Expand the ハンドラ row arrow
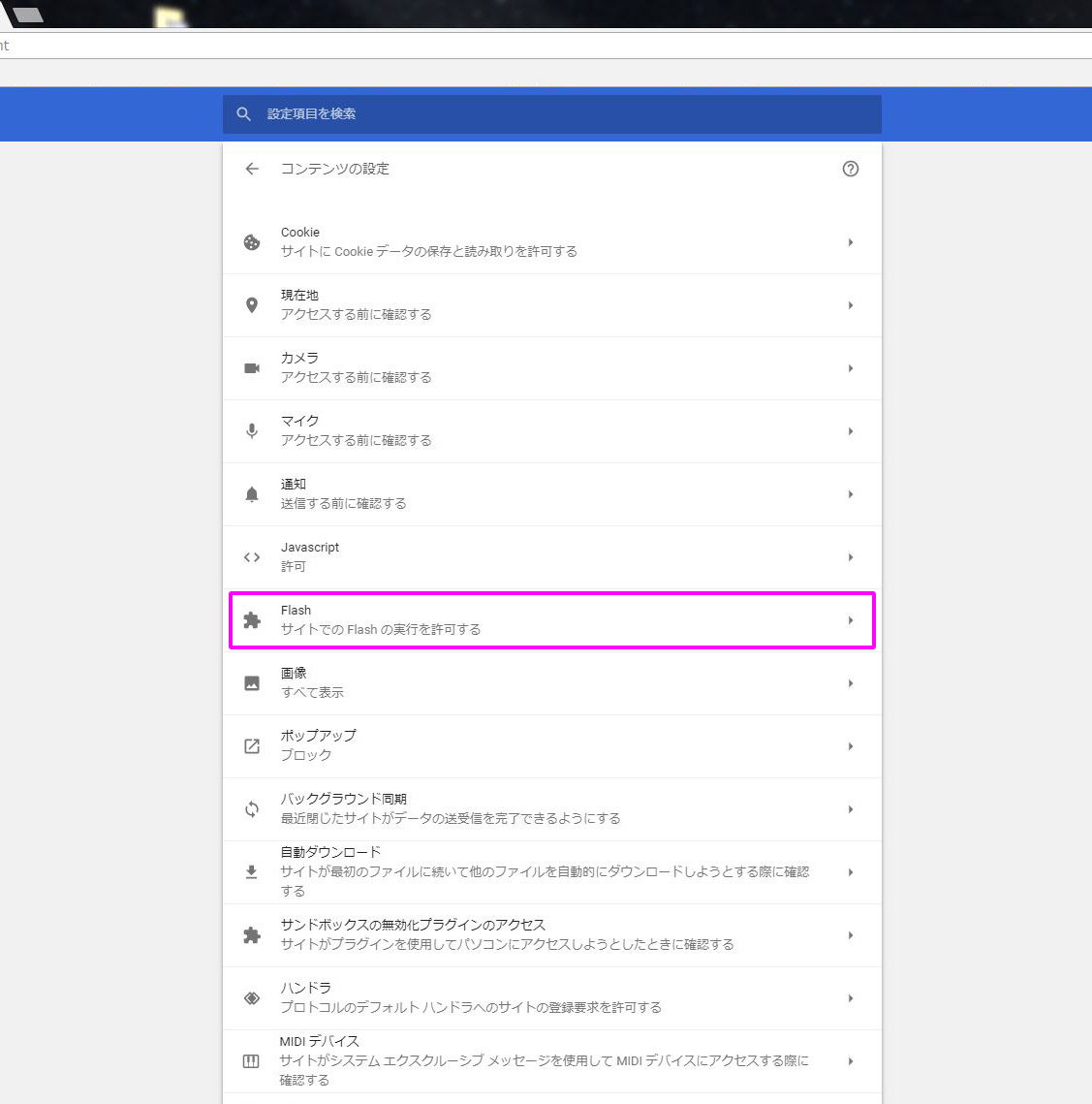Viewport: 1092px width, 1104px height. pos(851,998)
